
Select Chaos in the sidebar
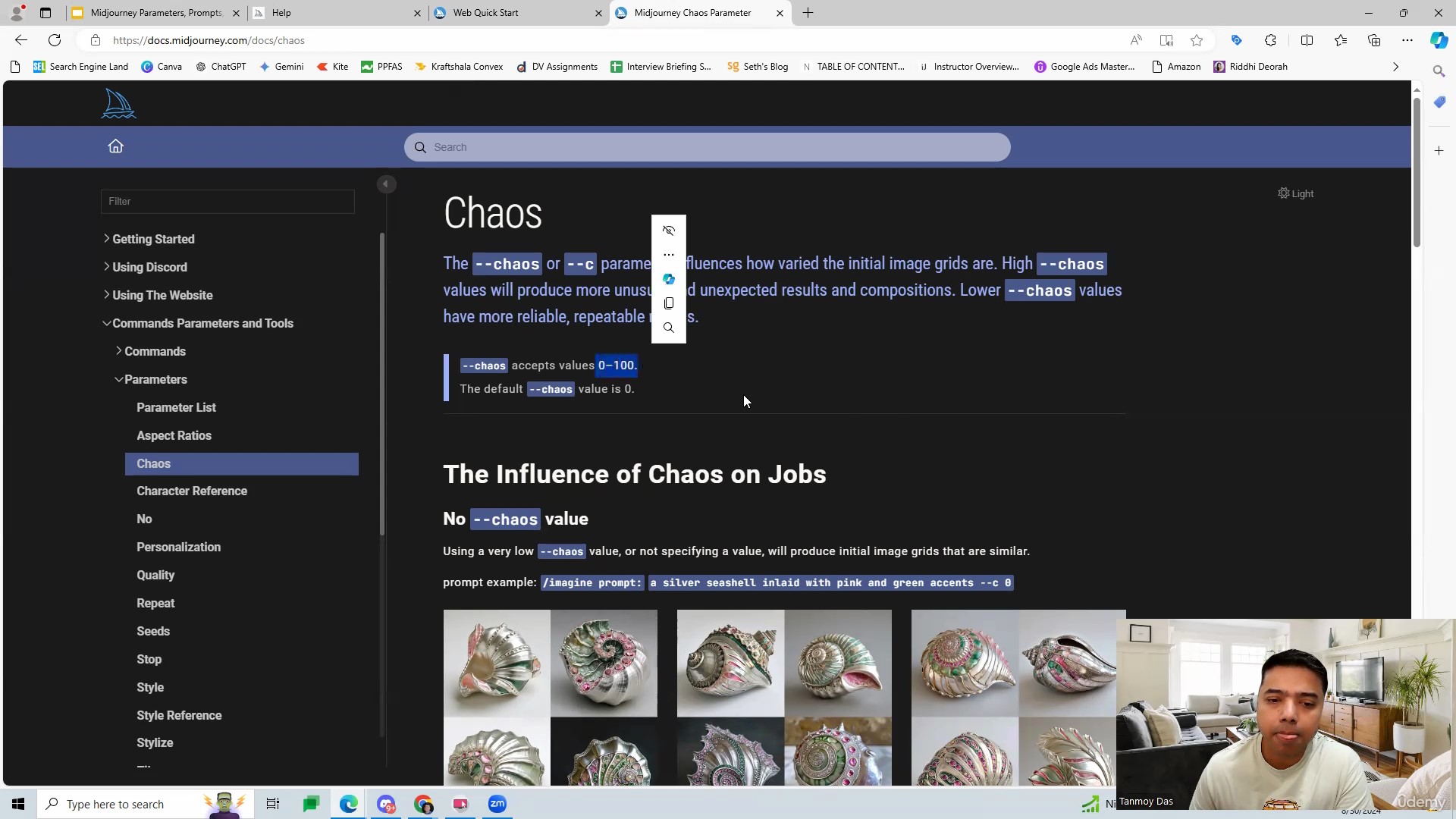click(241, 464)
